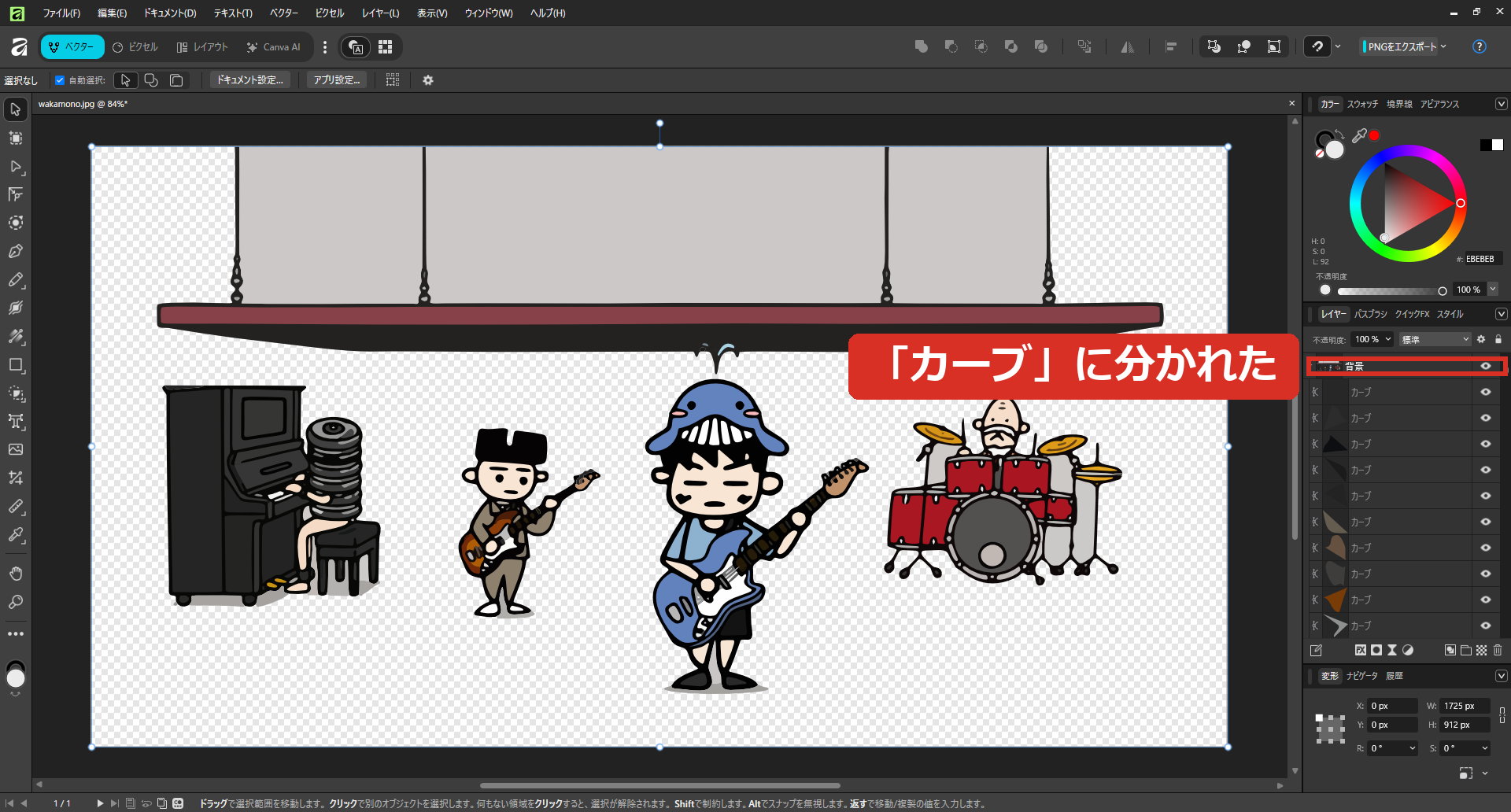Select the Place Image tool
The width and height of the screenshot is (1511, 812).
click(x=16, y=449)
